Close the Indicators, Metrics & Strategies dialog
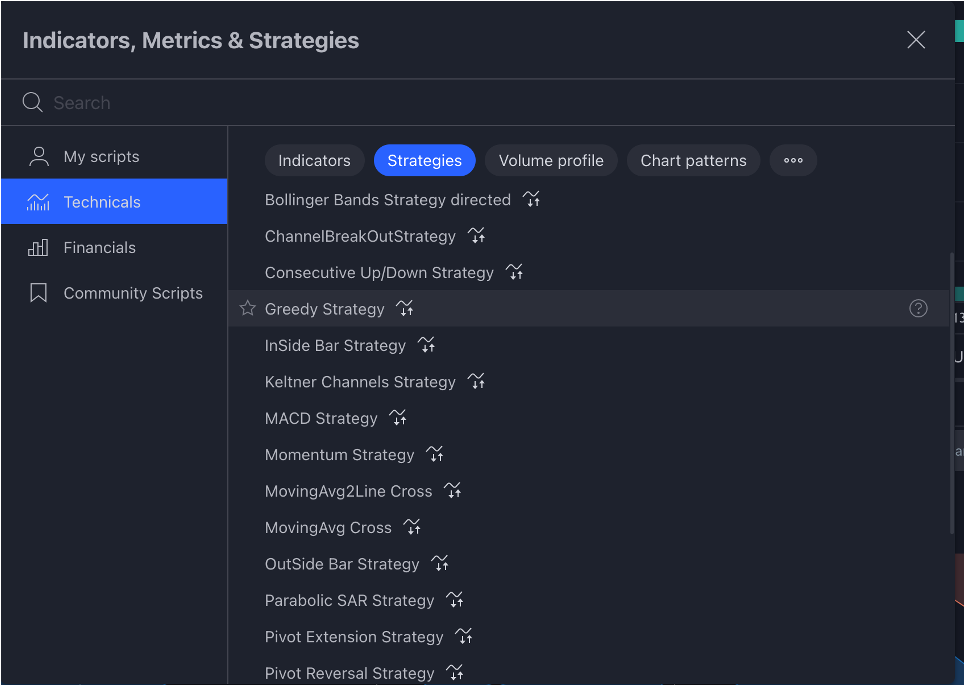 pos(916,40)
